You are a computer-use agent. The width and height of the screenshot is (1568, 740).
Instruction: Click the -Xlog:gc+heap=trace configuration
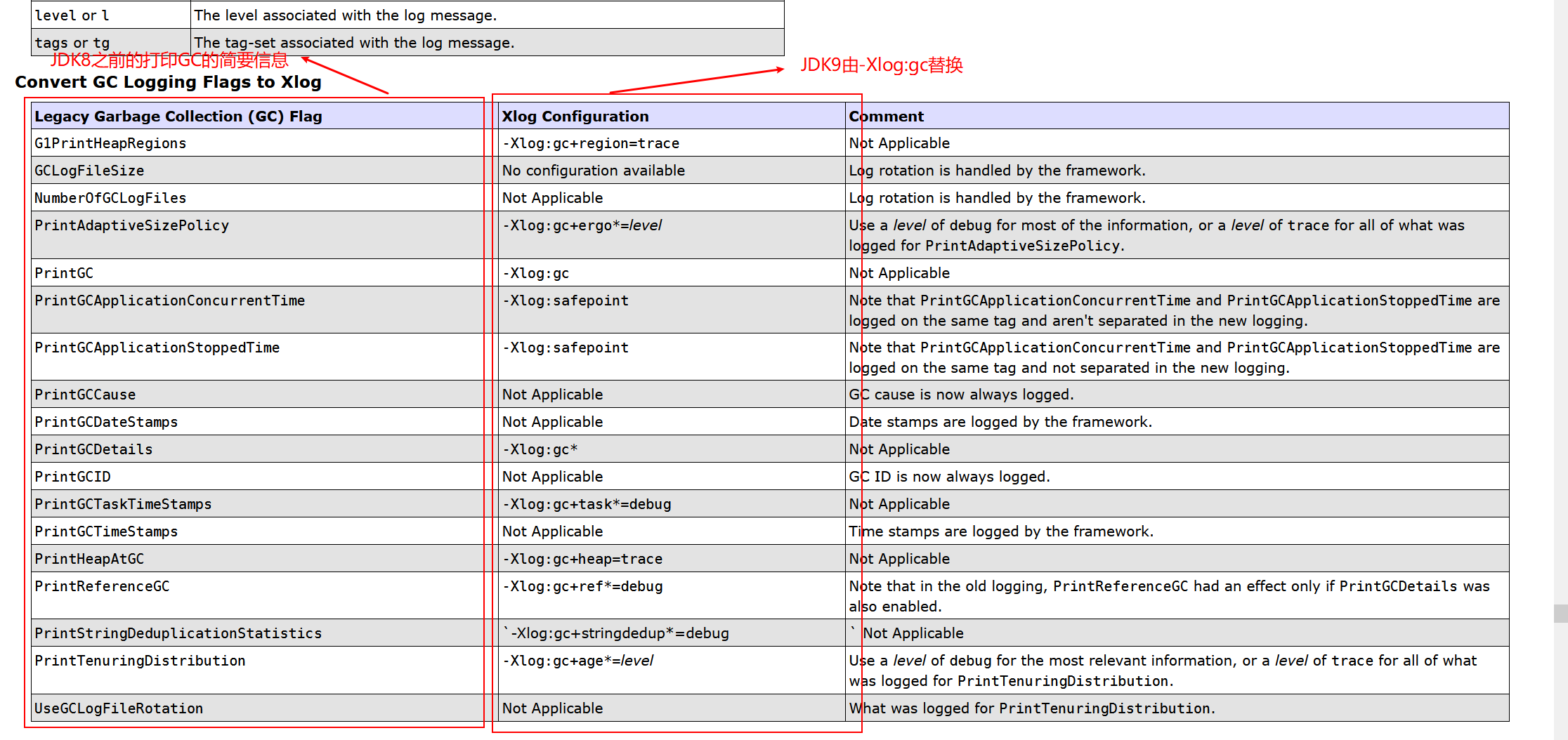pos(582,559)
